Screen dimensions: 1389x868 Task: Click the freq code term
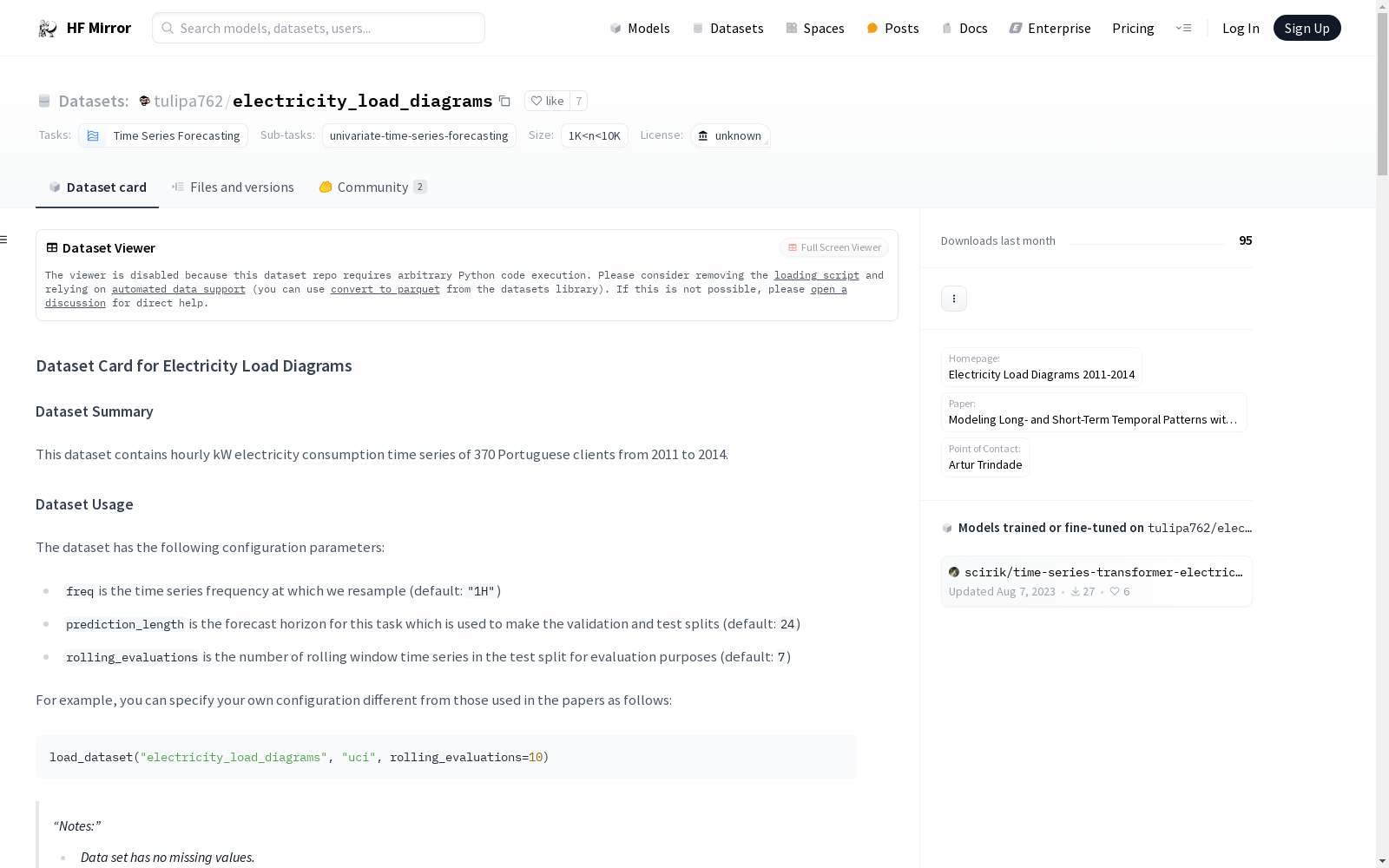click(80, 591)
